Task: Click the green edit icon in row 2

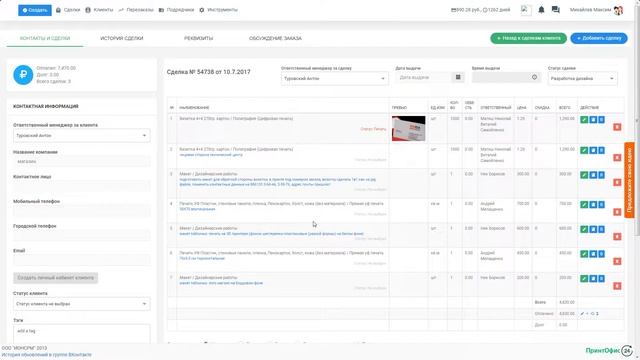Action: coord(584,150)
